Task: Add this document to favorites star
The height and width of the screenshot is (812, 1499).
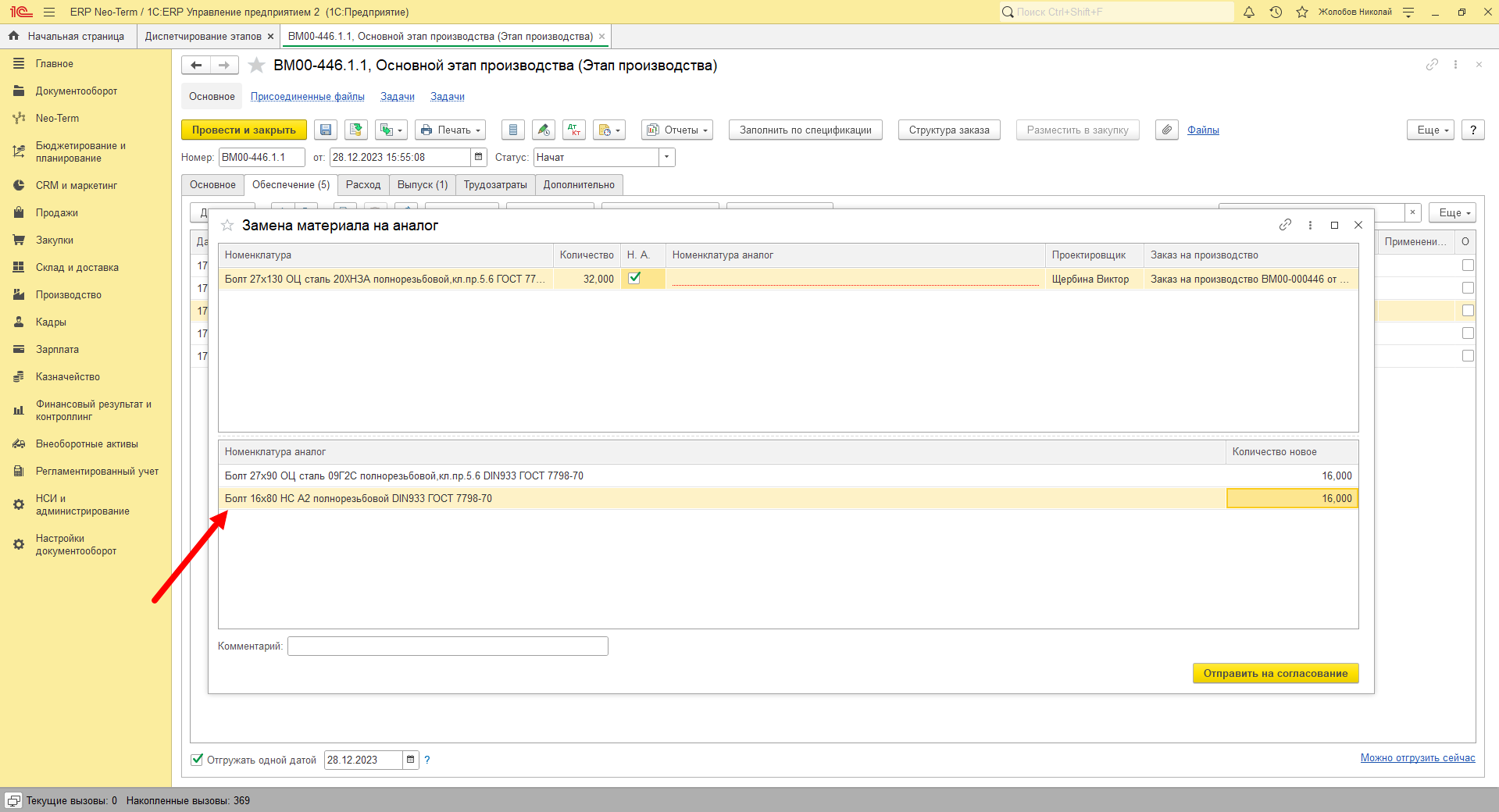Action: [x=256, y=66]
